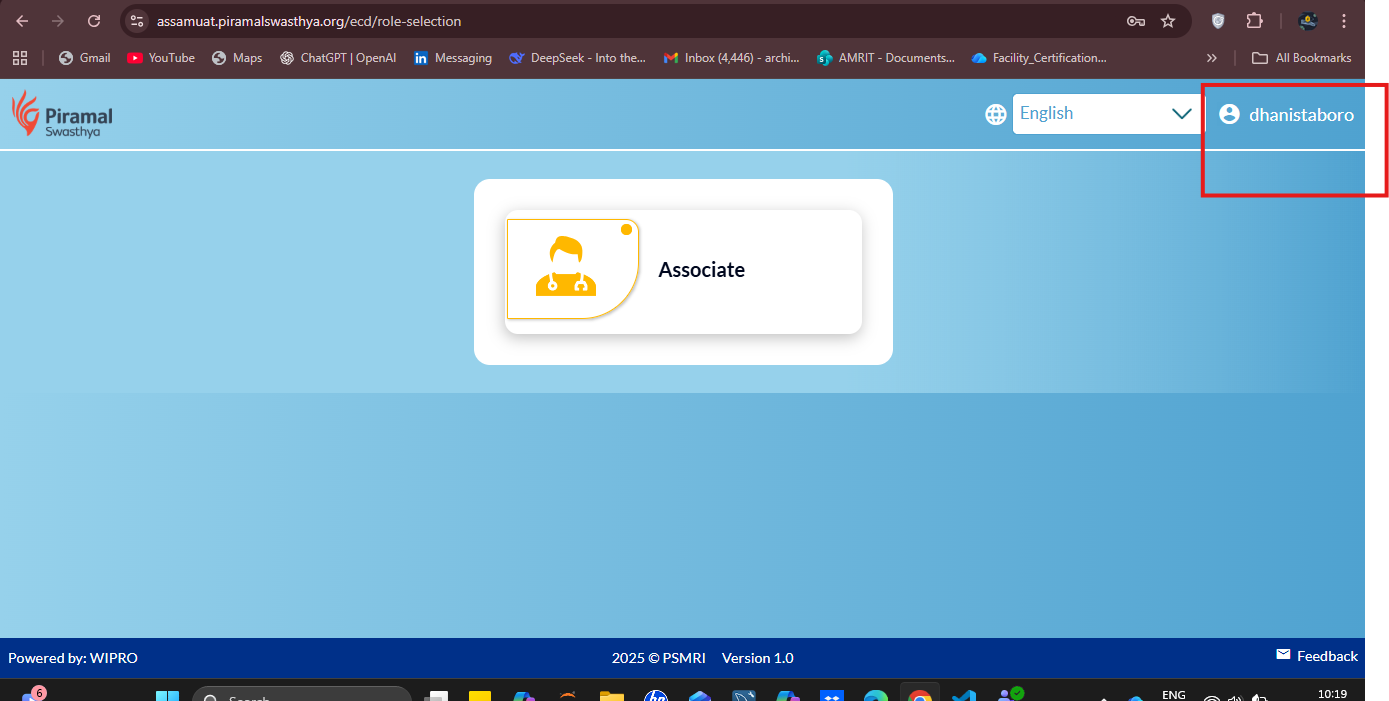
Task: Reload the page with the refresh icon
Action: click(94, 21)
